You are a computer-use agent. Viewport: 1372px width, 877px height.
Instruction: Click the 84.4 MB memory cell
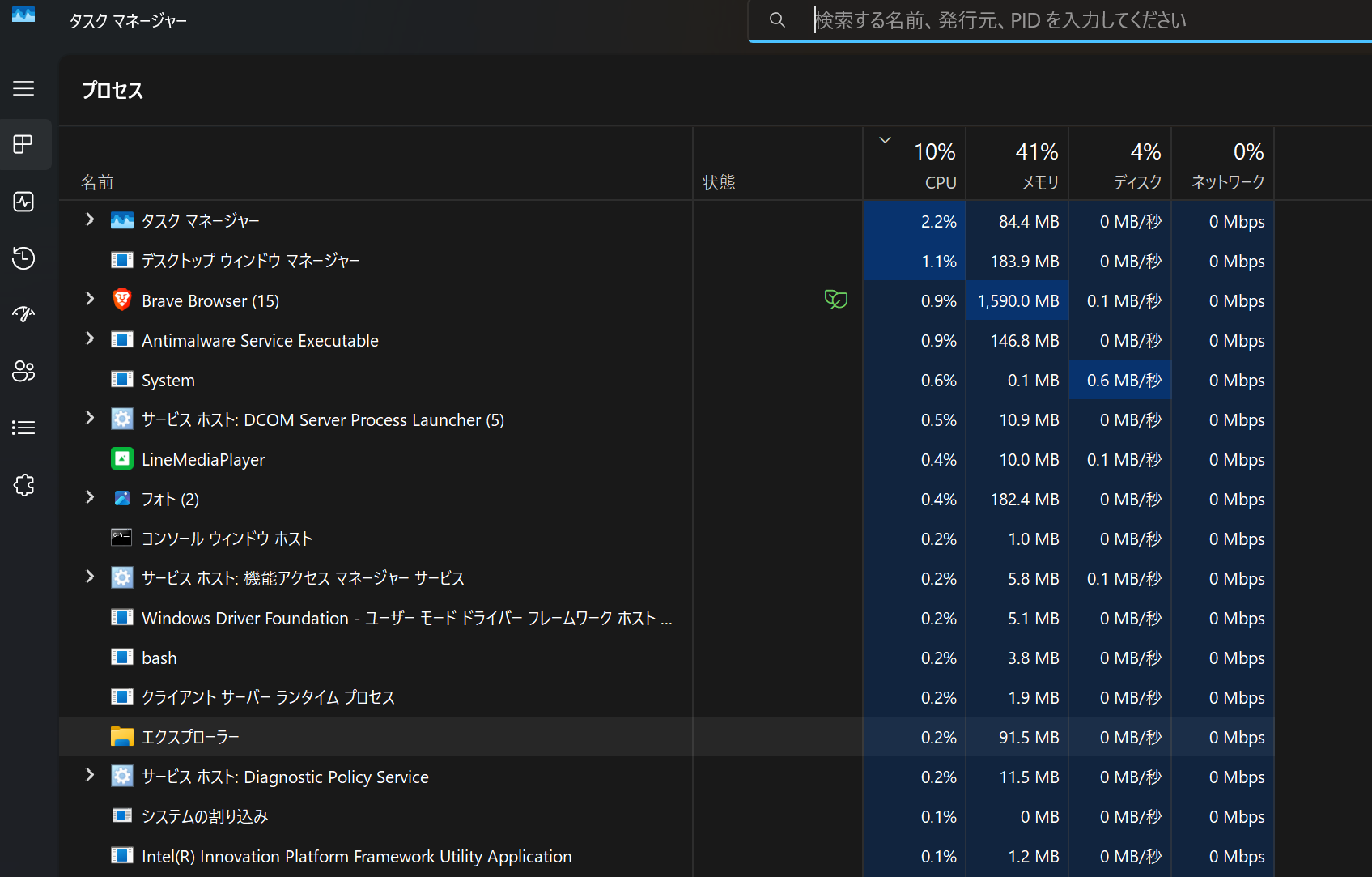pos(1017,221)
